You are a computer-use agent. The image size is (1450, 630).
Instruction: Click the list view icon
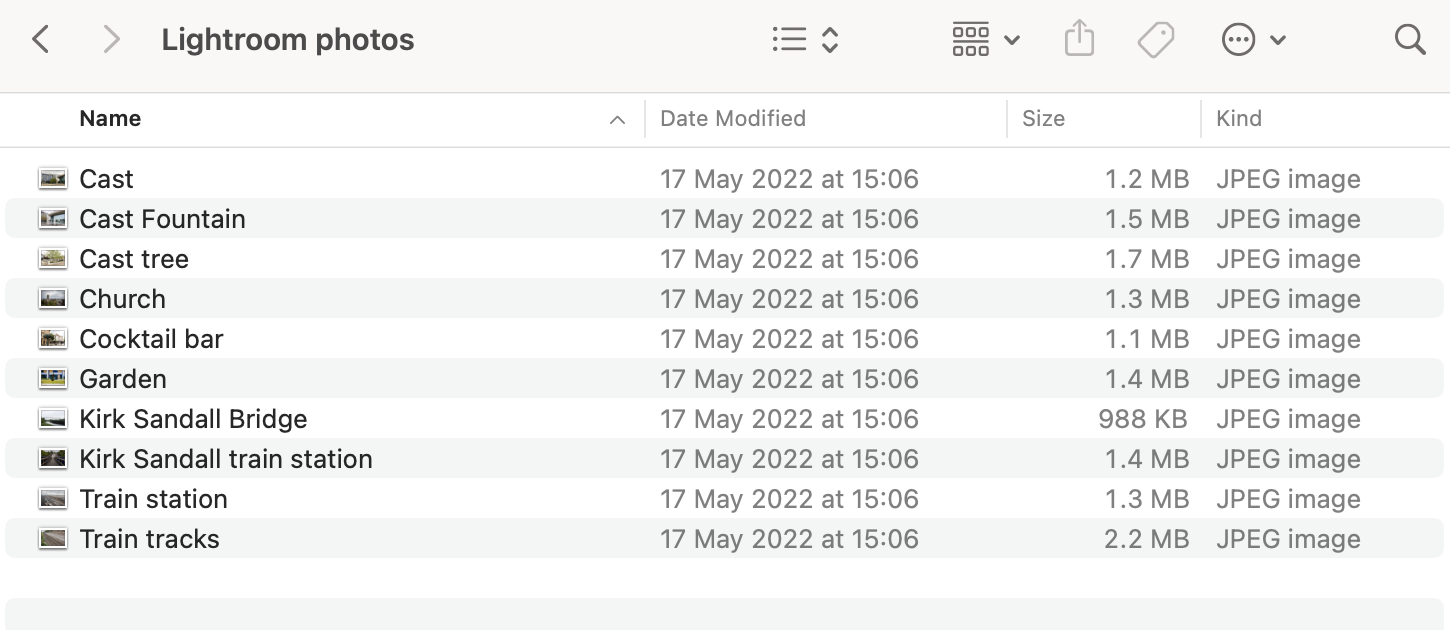[x=789, y=40]
